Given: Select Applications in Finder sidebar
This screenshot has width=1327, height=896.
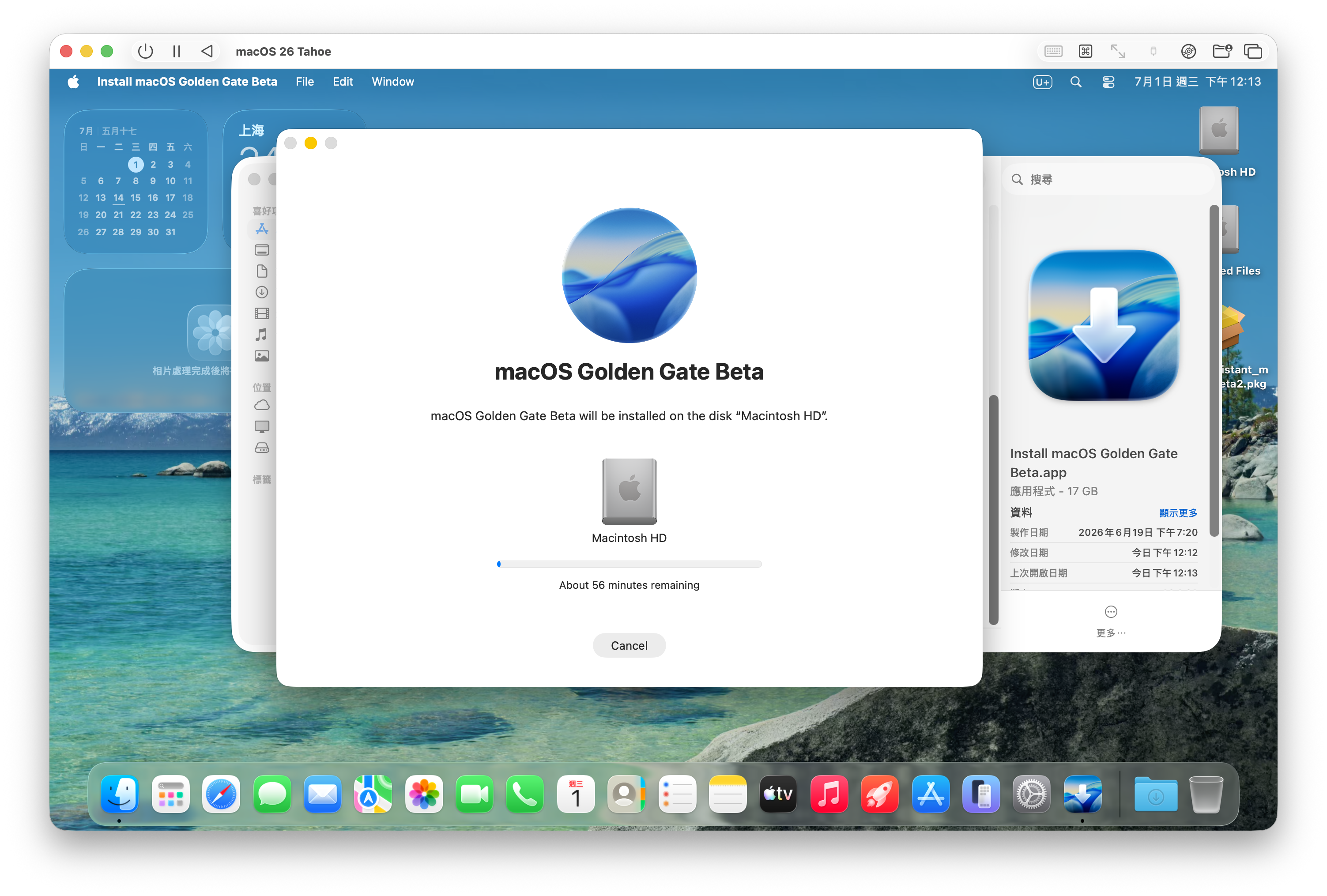Looking at the screenshot, I should coord(261,229).
